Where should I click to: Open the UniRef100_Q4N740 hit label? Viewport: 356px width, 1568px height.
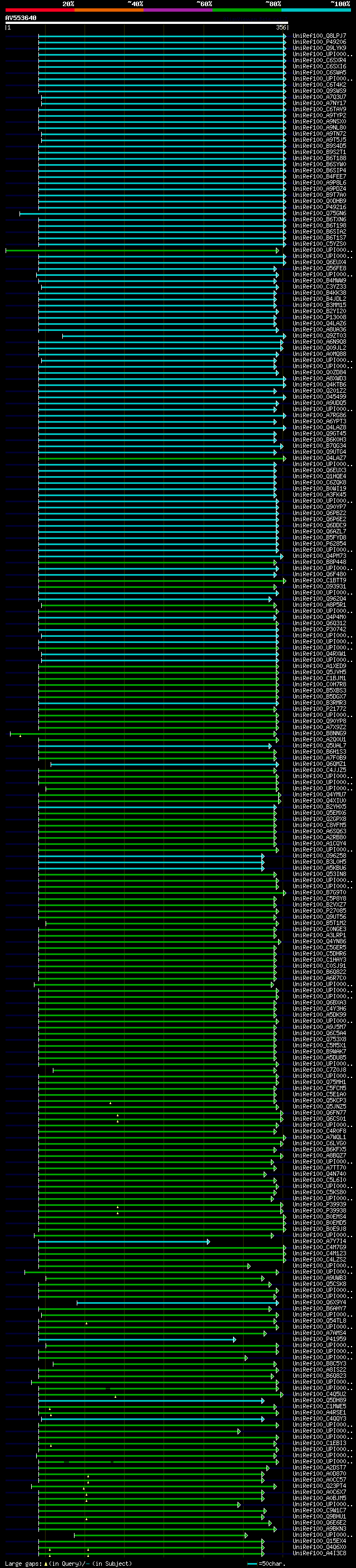tap(319, 1174)
